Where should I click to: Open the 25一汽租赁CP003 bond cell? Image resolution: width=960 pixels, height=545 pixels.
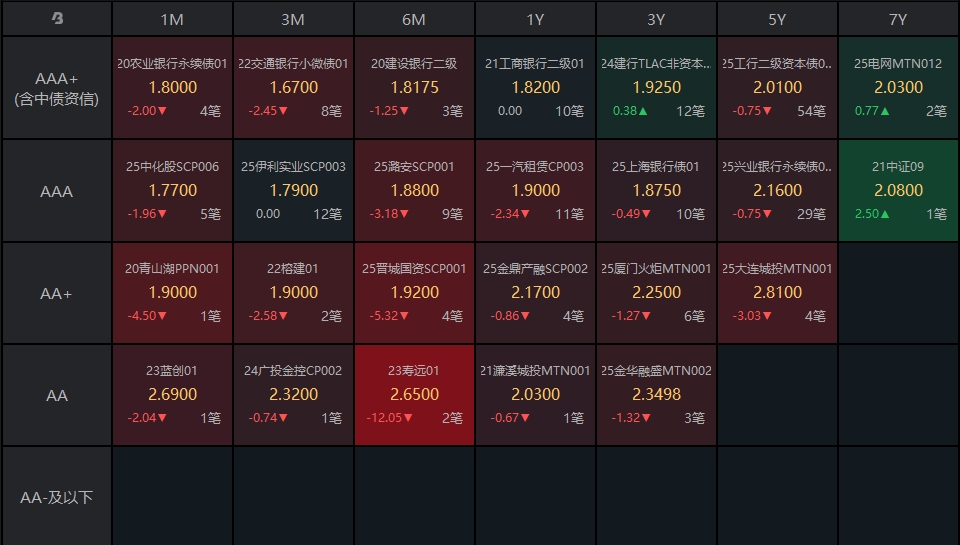(x=535, y=190)
